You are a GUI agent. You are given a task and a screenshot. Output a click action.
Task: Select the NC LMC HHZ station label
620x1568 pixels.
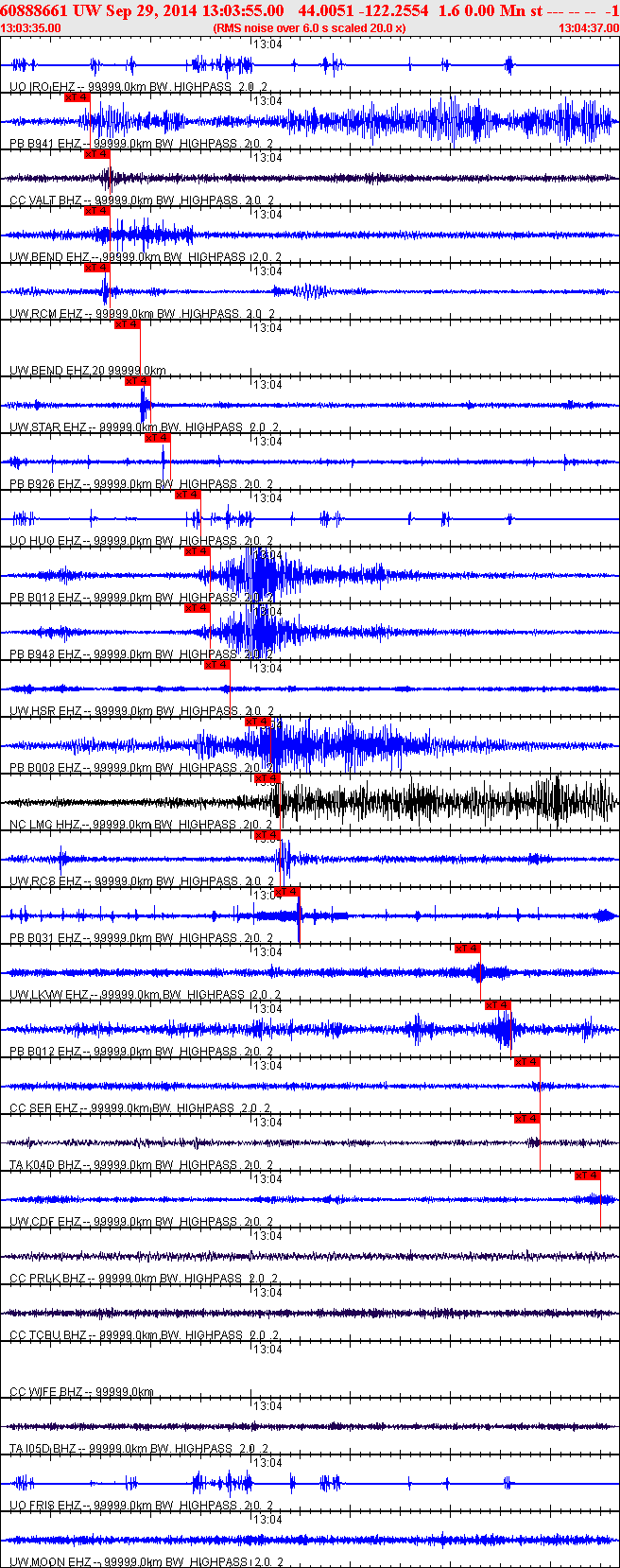142,825
